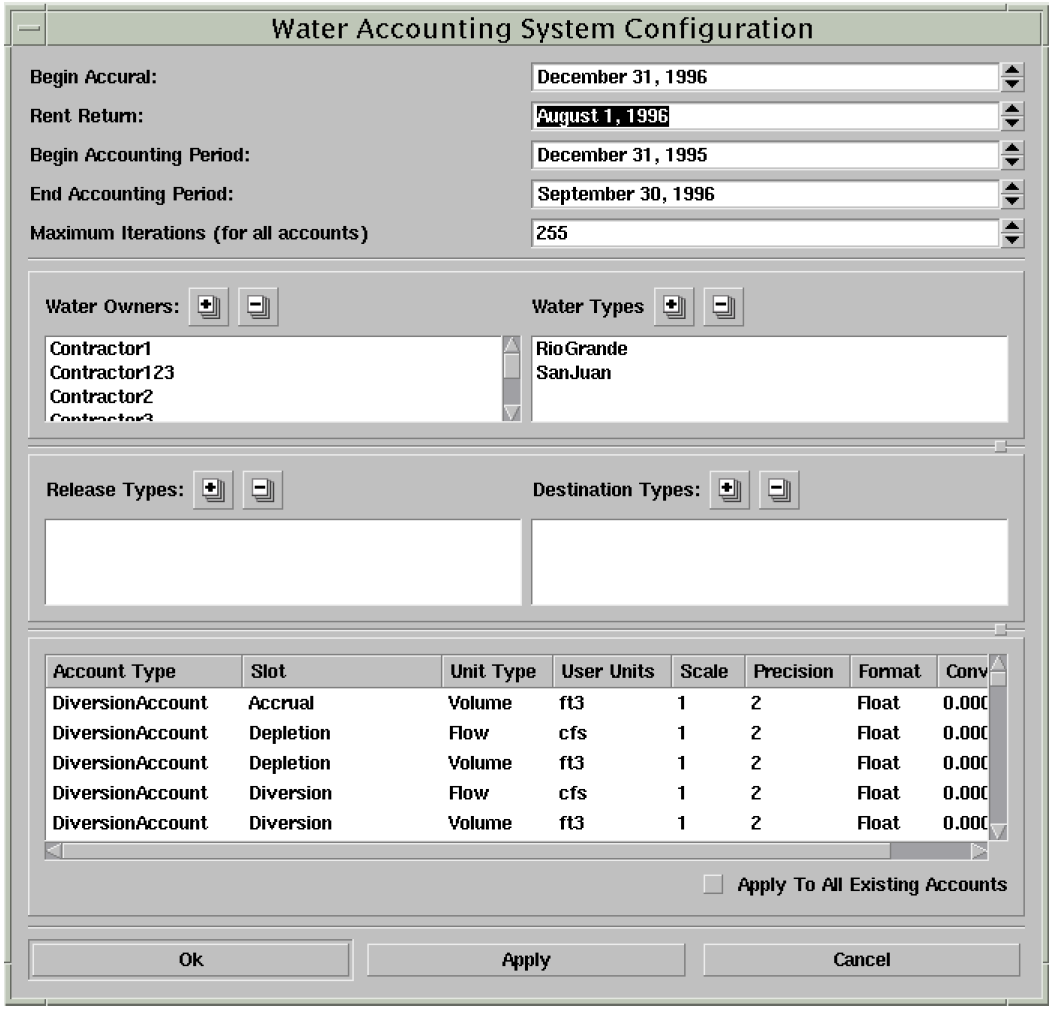Viewport: 1053px width, 1009px height.
Task: Add a new Release Type
Action: (213, 490)
